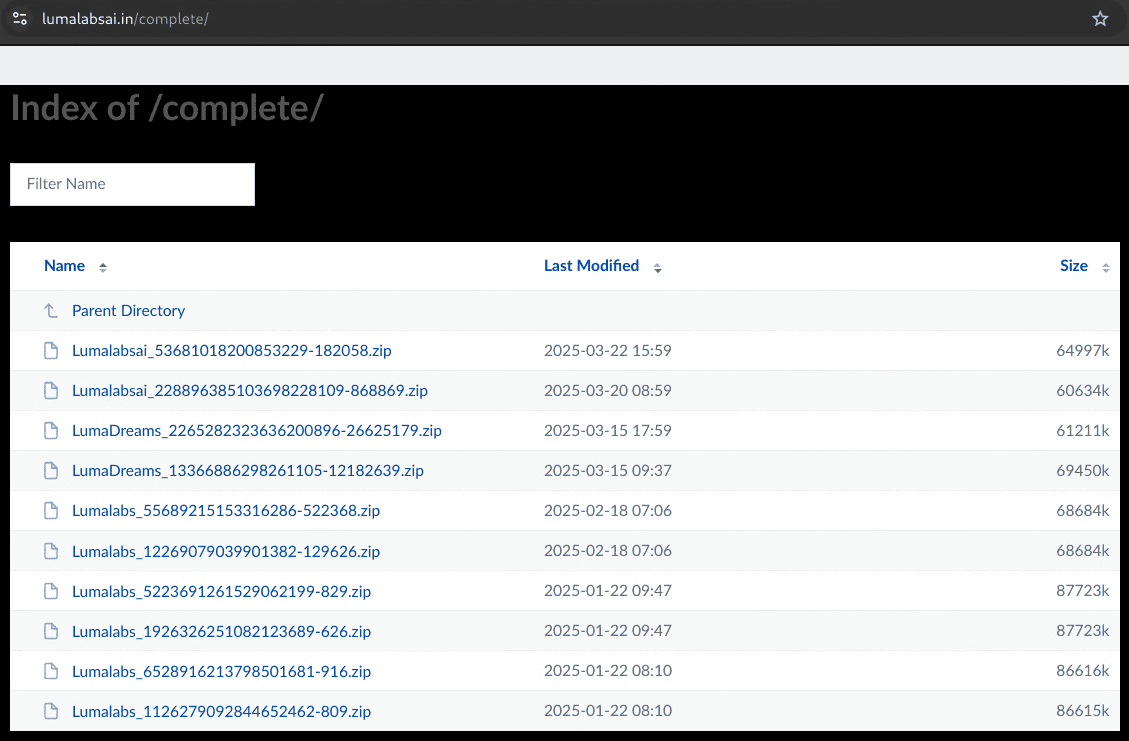The width and height of the screenshot is (1129, 741).
Task: Click sort arrows next to Size
Action: [x=1106, y=268]
